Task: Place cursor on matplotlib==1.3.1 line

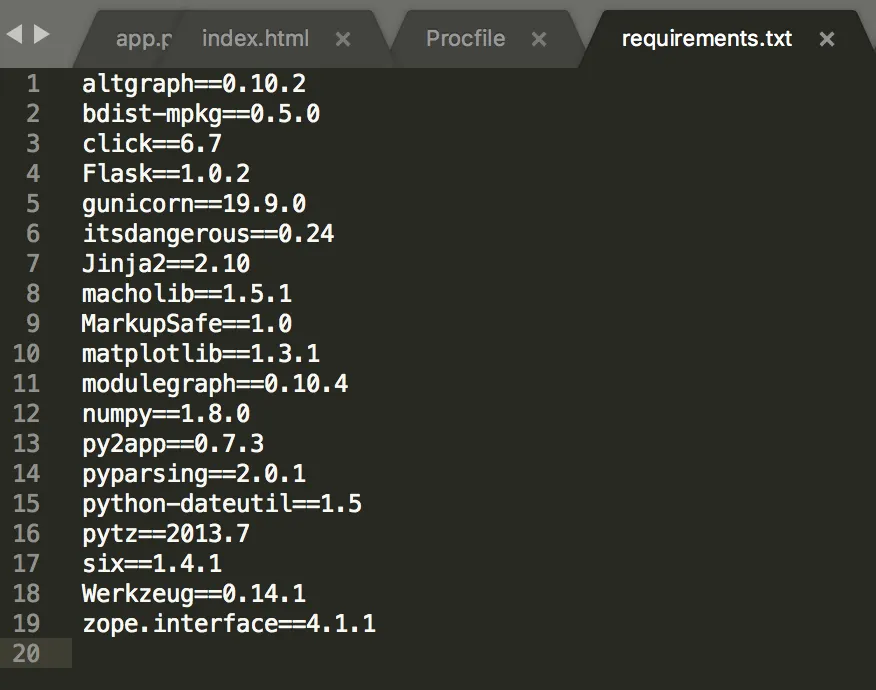Action: [201, 354]
